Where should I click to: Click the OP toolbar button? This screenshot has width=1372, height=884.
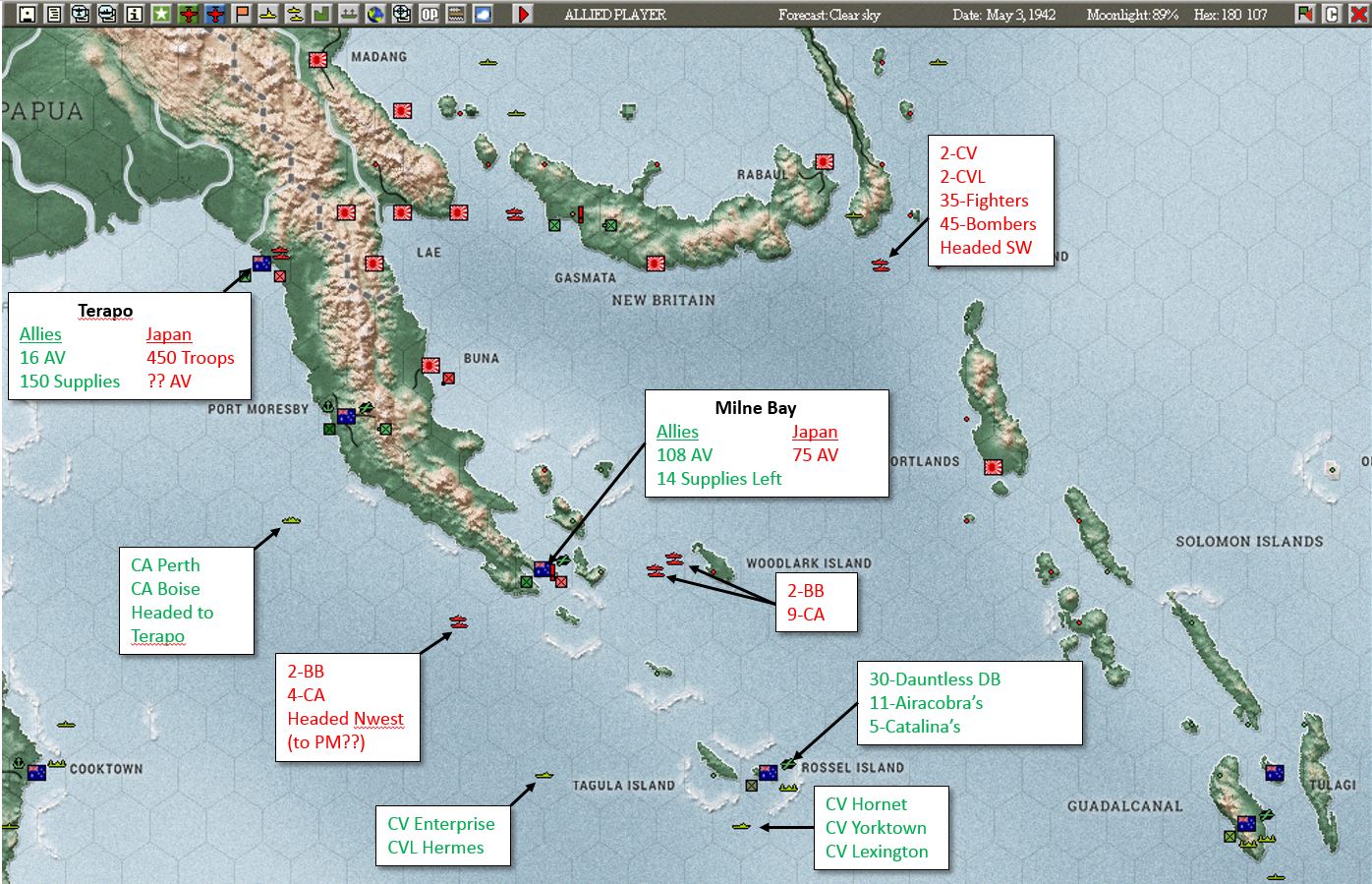click(x=429, y=14)
